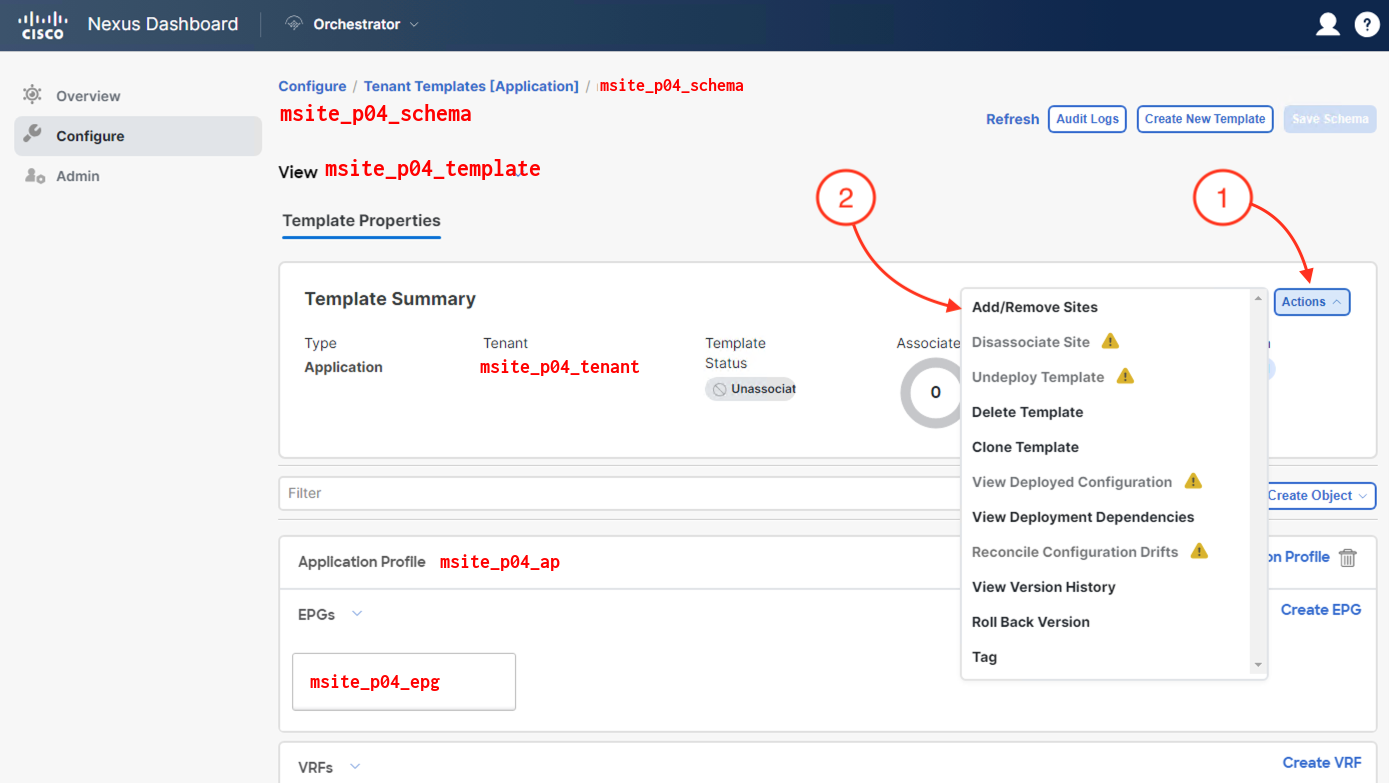Choose View Deployed Configuration entry
The width and height of the screenshot is (1389, 783).
[1072, 482]
